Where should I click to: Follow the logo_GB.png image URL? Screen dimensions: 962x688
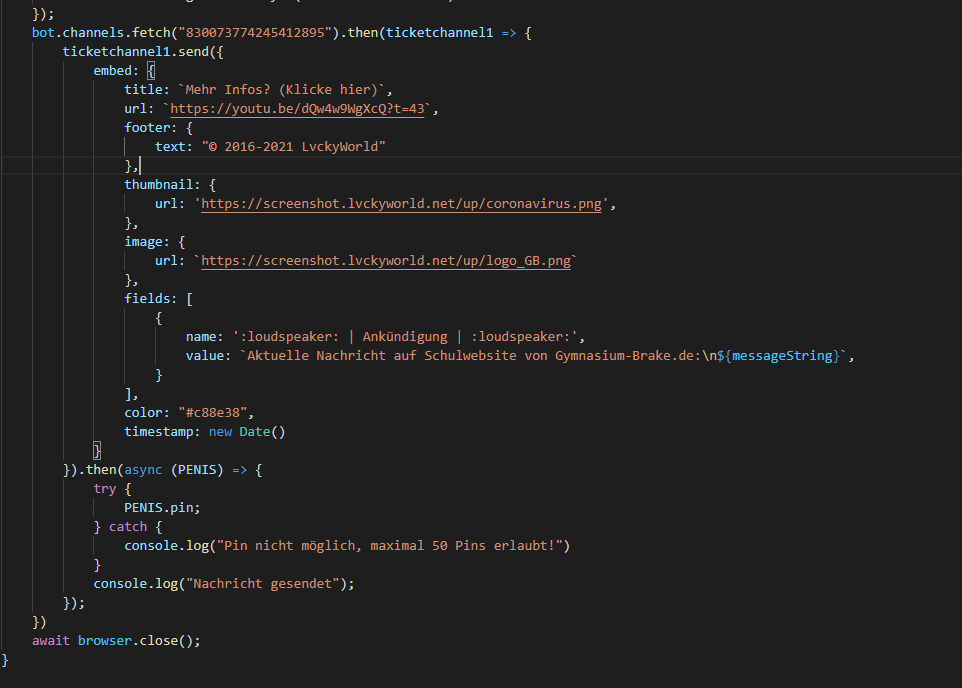point(387,261)
